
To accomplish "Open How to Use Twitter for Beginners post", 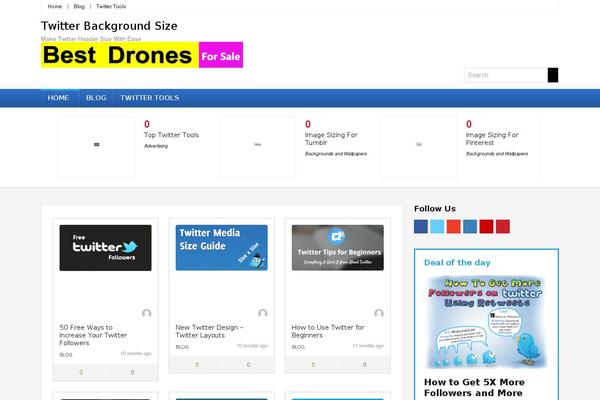I will (328, 331).
